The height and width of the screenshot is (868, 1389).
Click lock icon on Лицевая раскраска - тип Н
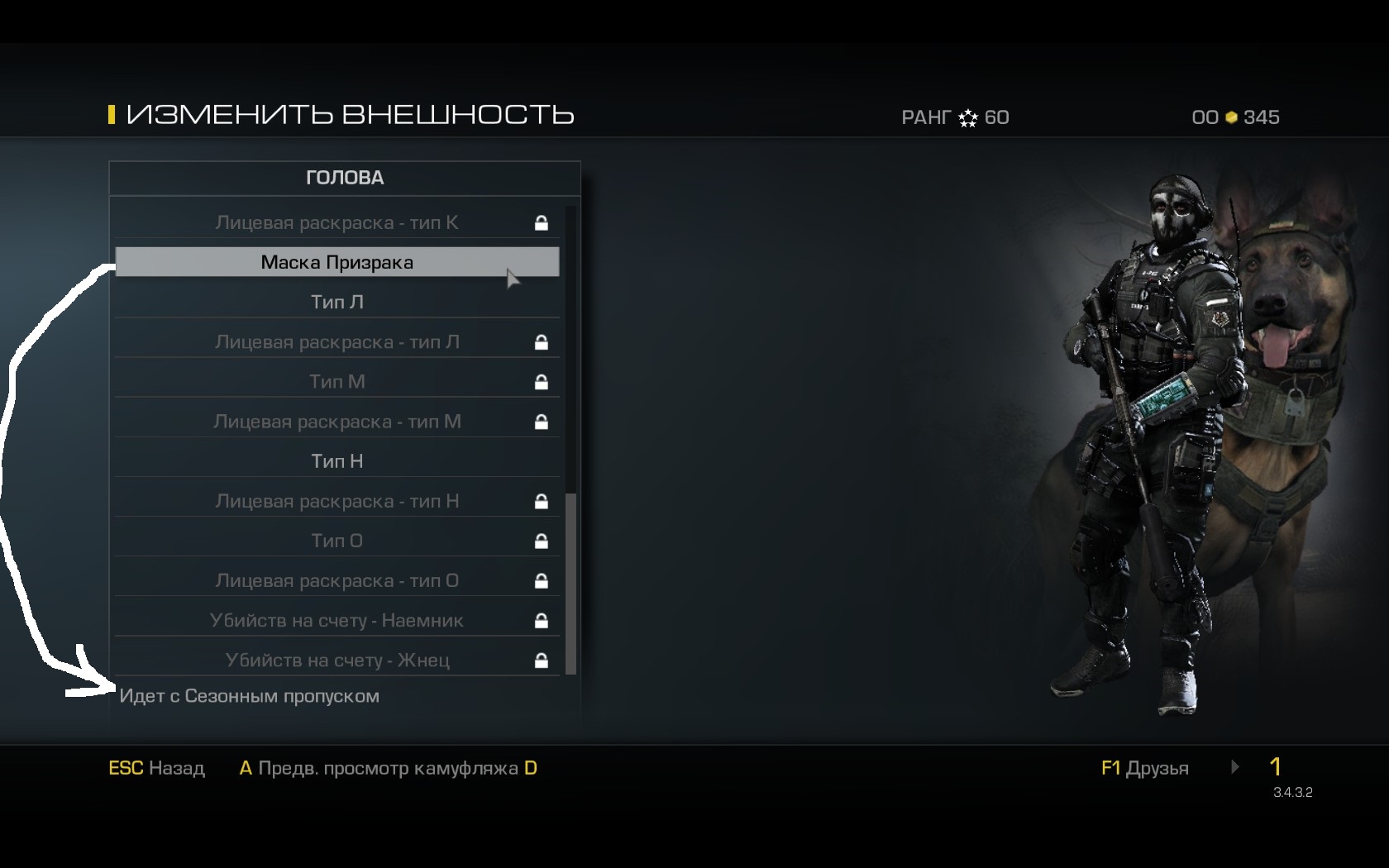(x=541, y=502)
